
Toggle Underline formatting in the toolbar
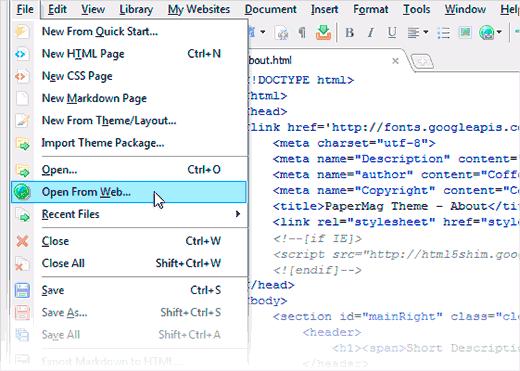tap(392, 32)
